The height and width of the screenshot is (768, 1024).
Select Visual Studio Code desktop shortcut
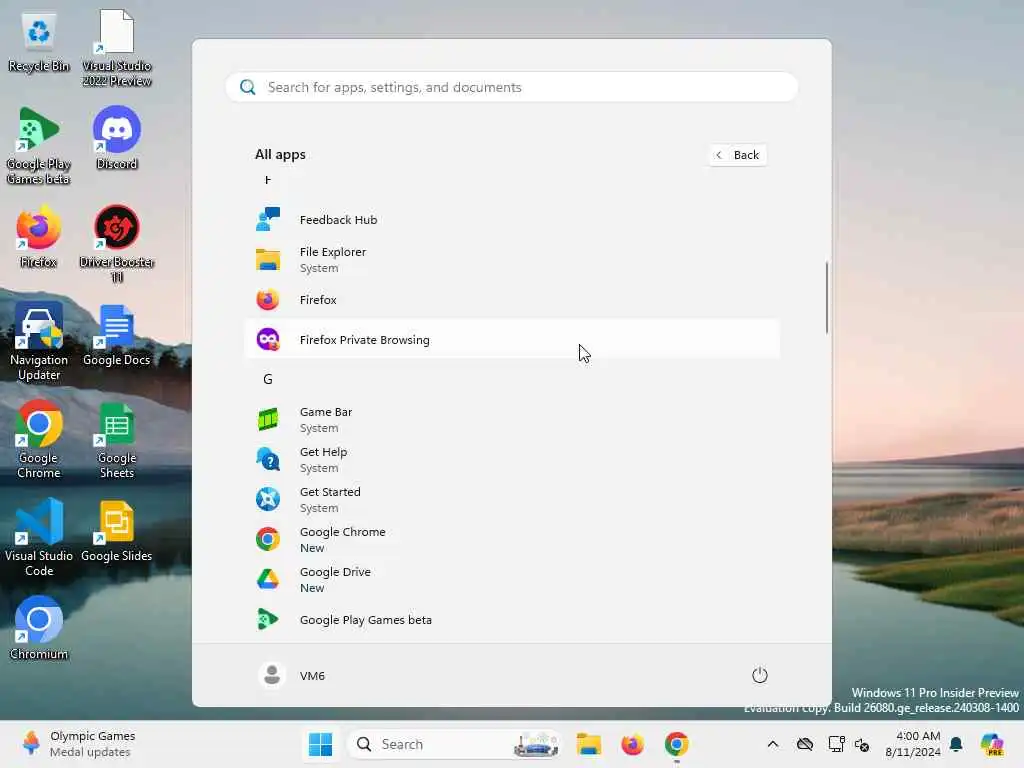point(39,537)
